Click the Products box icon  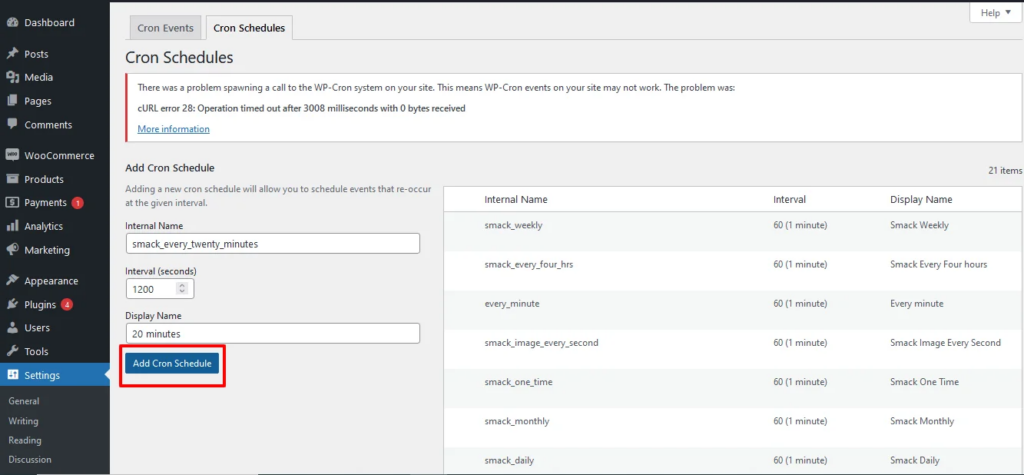point(12,179)
